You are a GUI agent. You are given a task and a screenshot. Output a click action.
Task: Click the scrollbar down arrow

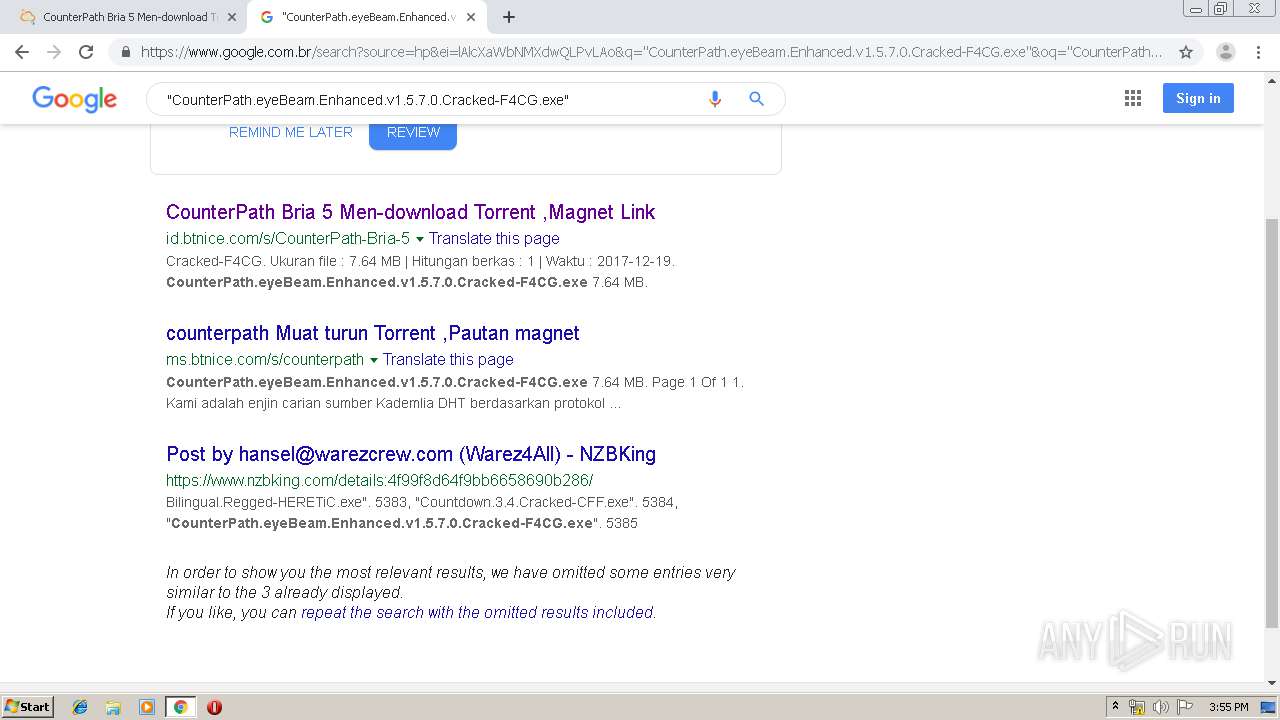[x=1272, y=683]
